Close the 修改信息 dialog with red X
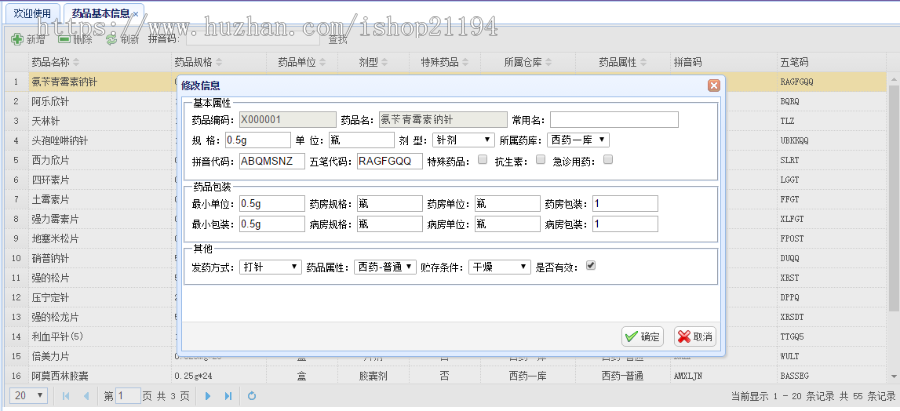Viewport: 900px width, 411px height. [713, 86]
